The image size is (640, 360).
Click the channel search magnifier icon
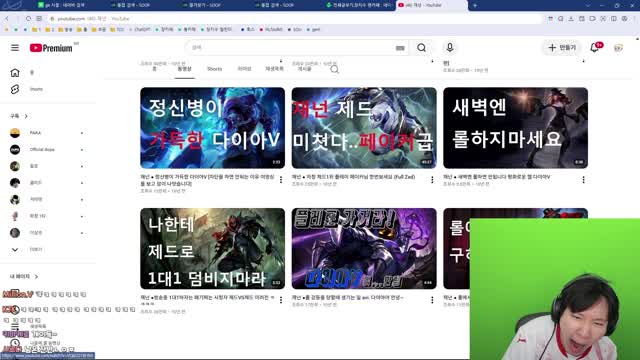click(x=334, y=69)
